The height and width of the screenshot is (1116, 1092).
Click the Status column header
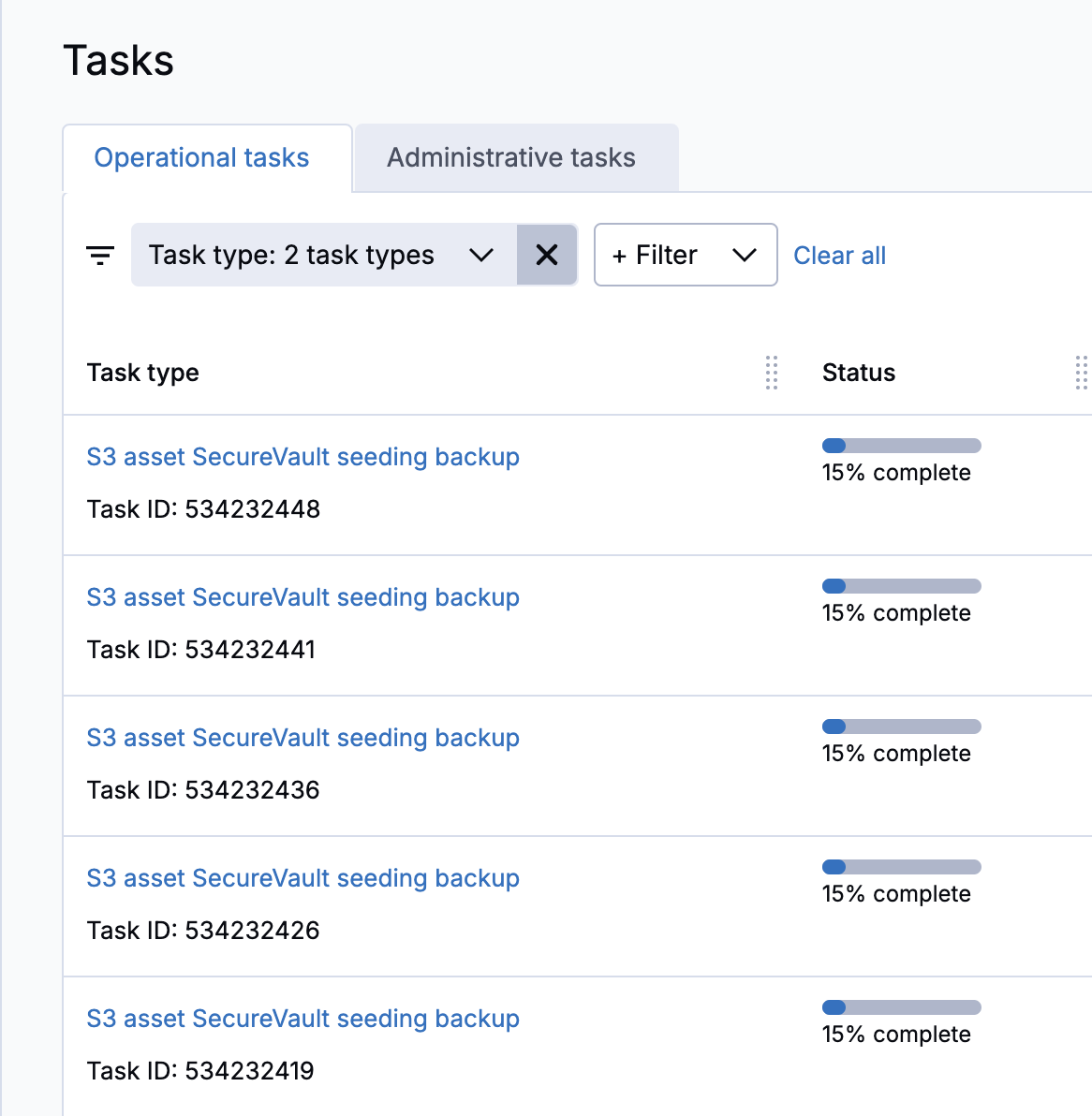coord(859,373)
